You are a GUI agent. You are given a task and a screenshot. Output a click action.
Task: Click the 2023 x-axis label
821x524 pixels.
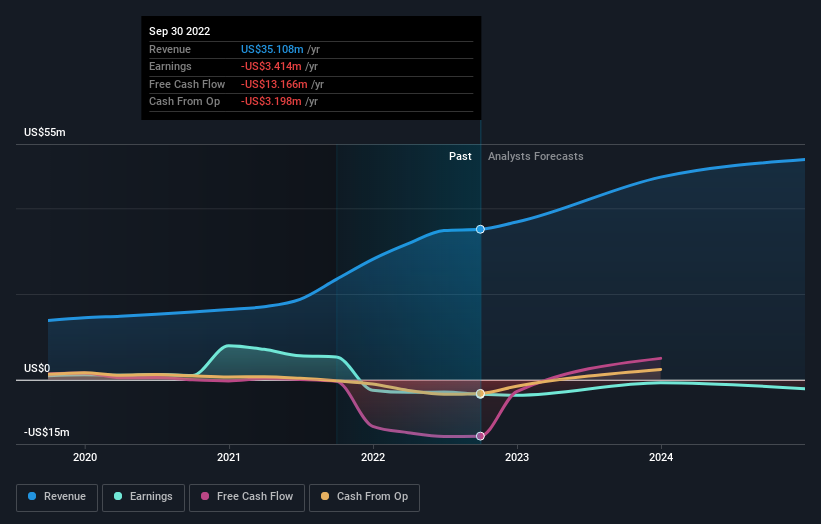[x=517, y=457]
